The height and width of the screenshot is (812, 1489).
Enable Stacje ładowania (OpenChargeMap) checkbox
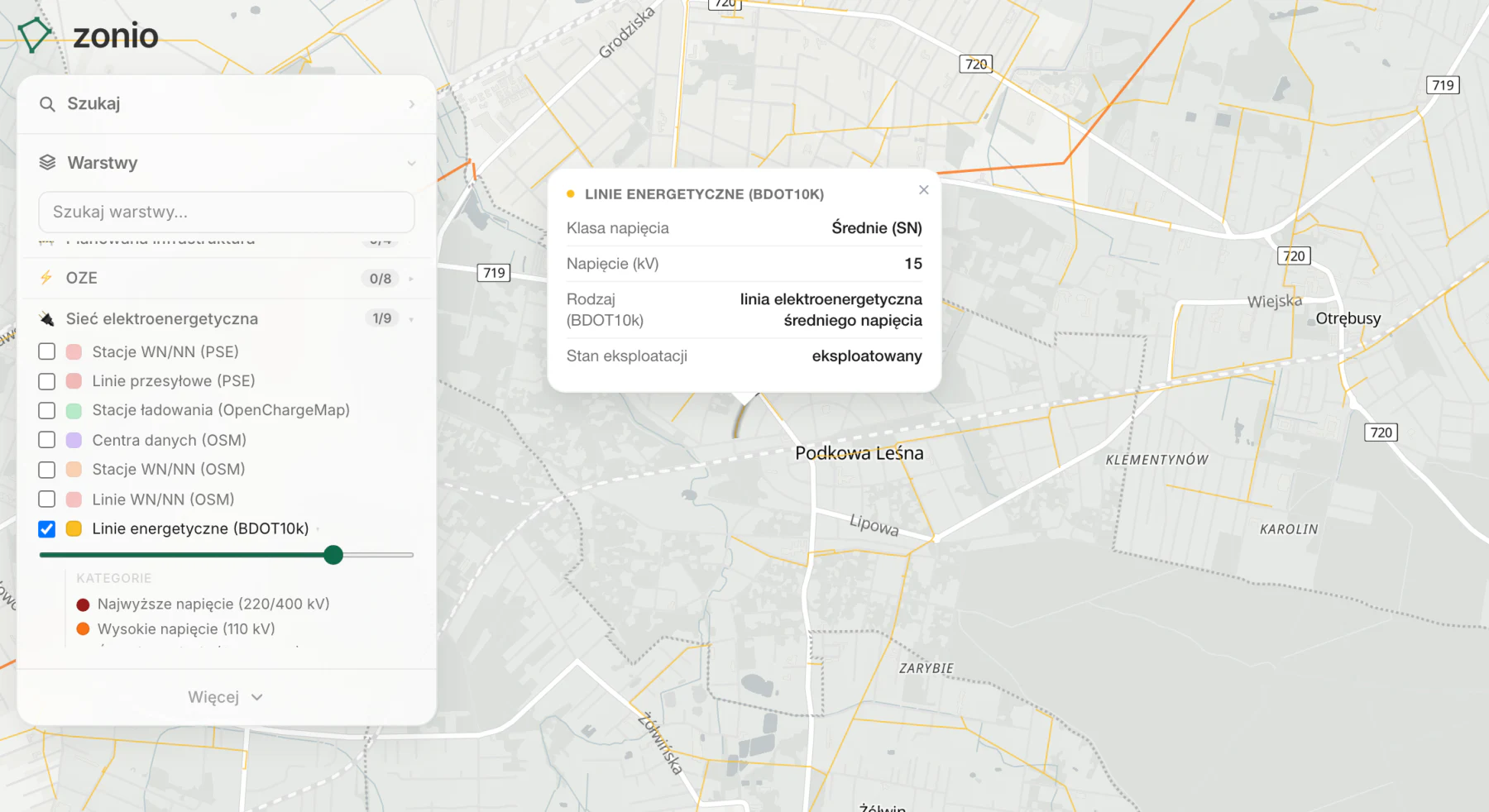point(47,410)
